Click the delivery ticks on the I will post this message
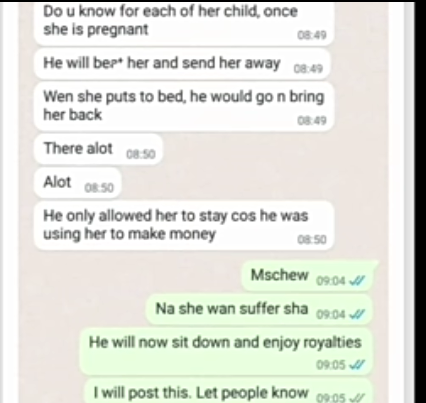Image resolution: width=426 pixels, height=403 pixels. 357,397
